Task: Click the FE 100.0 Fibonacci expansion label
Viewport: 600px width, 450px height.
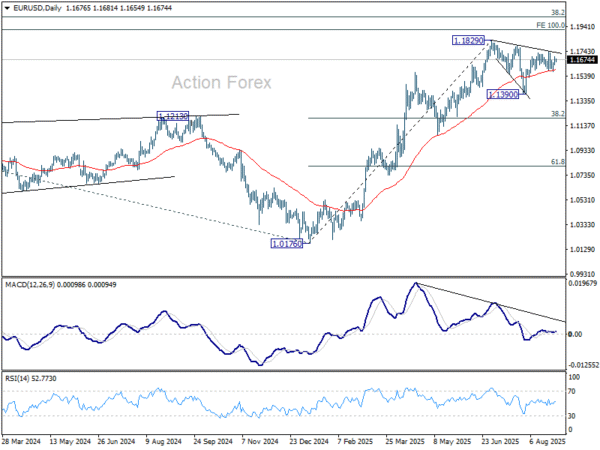Action: (x=550, y=25)
